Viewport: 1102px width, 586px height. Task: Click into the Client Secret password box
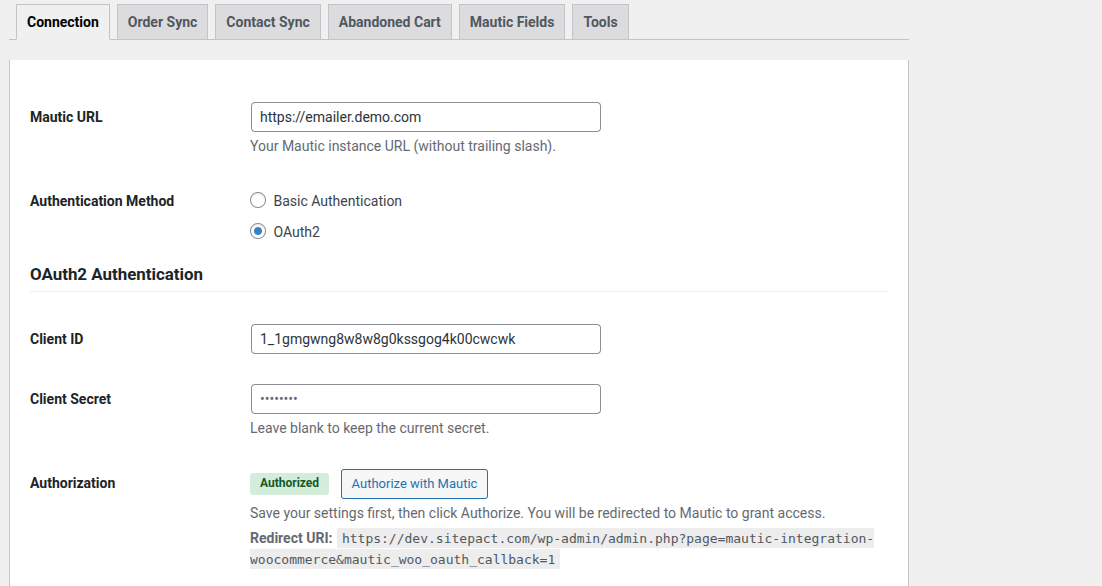(x=425, y=399)
